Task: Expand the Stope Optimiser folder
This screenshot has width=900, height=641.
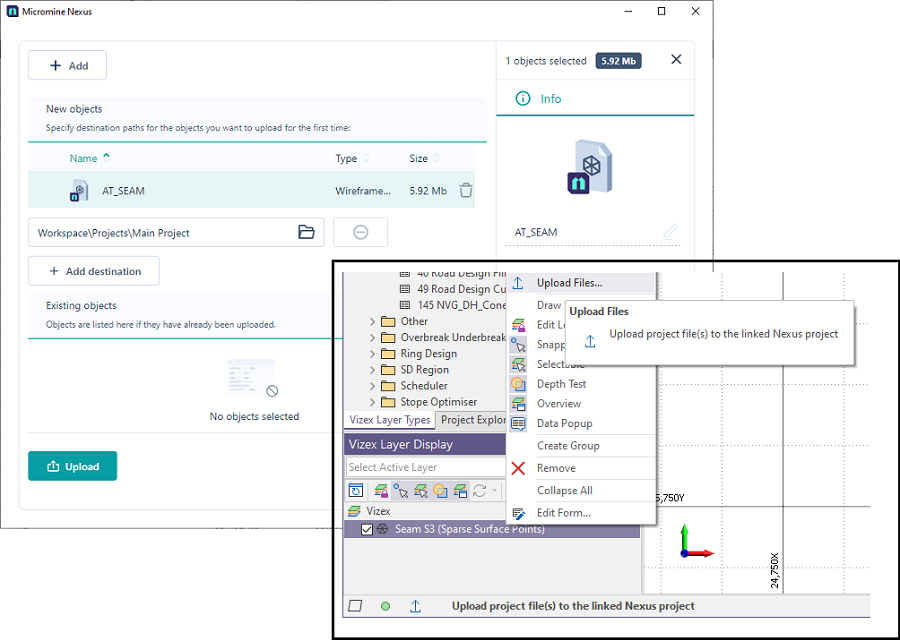Action: [373, 402]
